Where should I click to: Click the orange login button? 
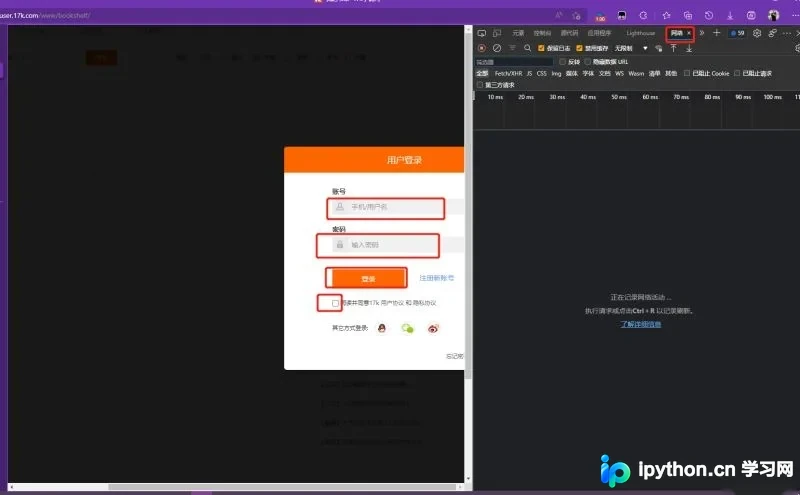366,278
